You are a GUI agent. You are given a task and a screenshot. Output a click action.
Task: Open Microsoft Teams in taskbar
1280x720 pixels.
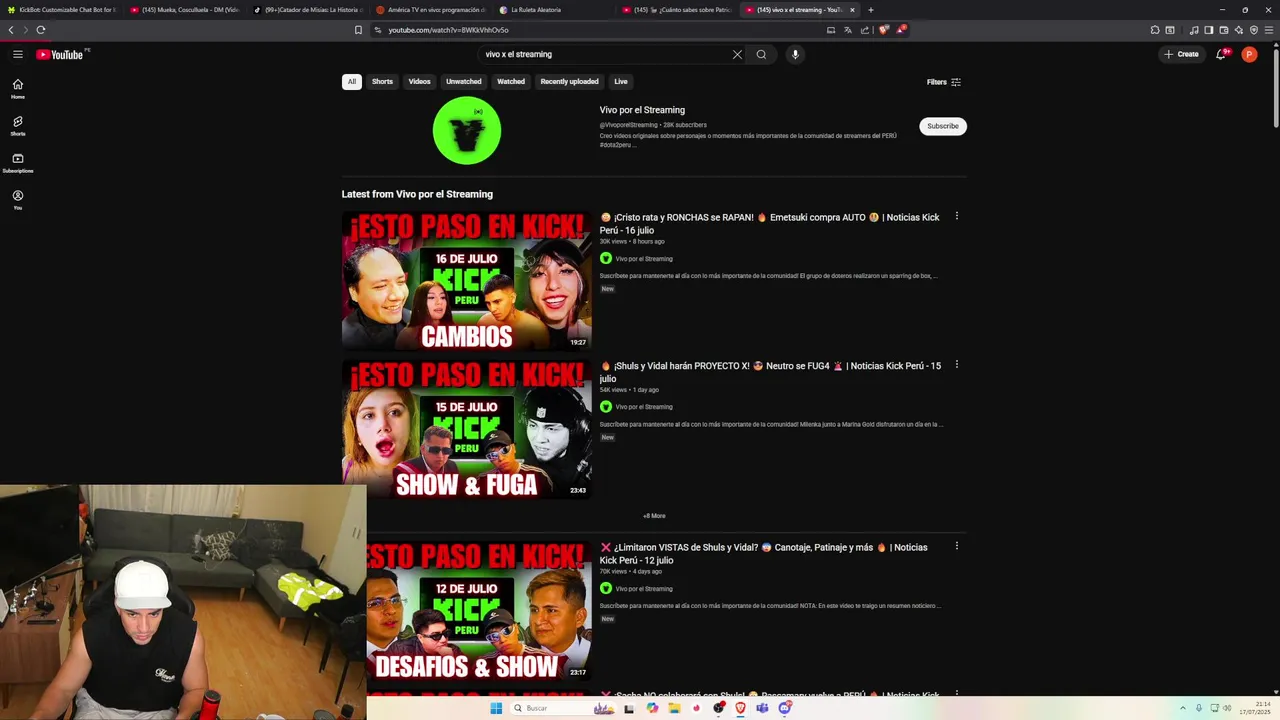[x=762, y=708]
